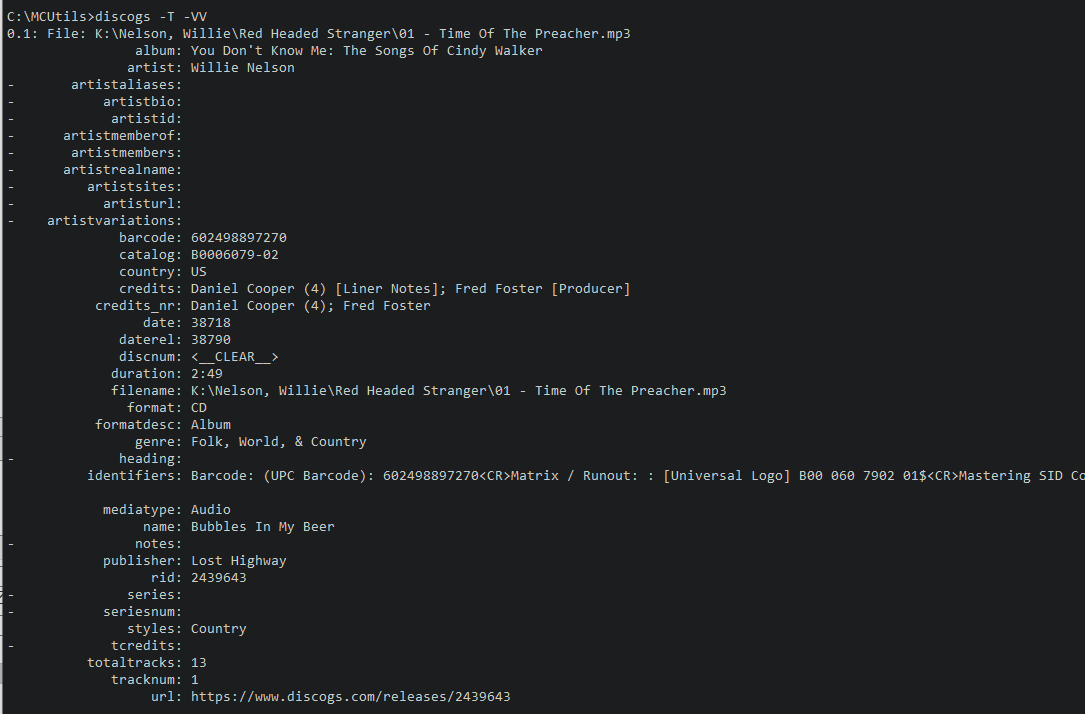
Task: Click the catalog value B0006079-02
Action: 235,255
